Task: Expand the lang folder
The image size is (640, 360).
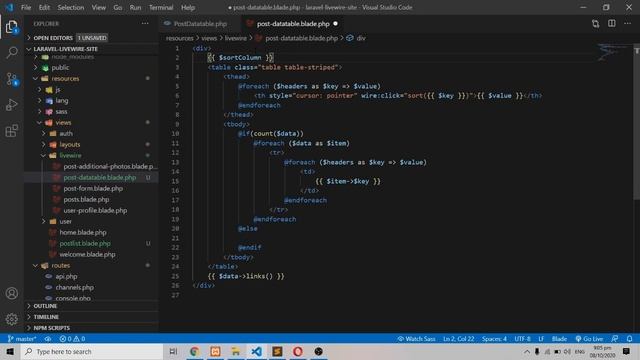Action: point(62,100)
